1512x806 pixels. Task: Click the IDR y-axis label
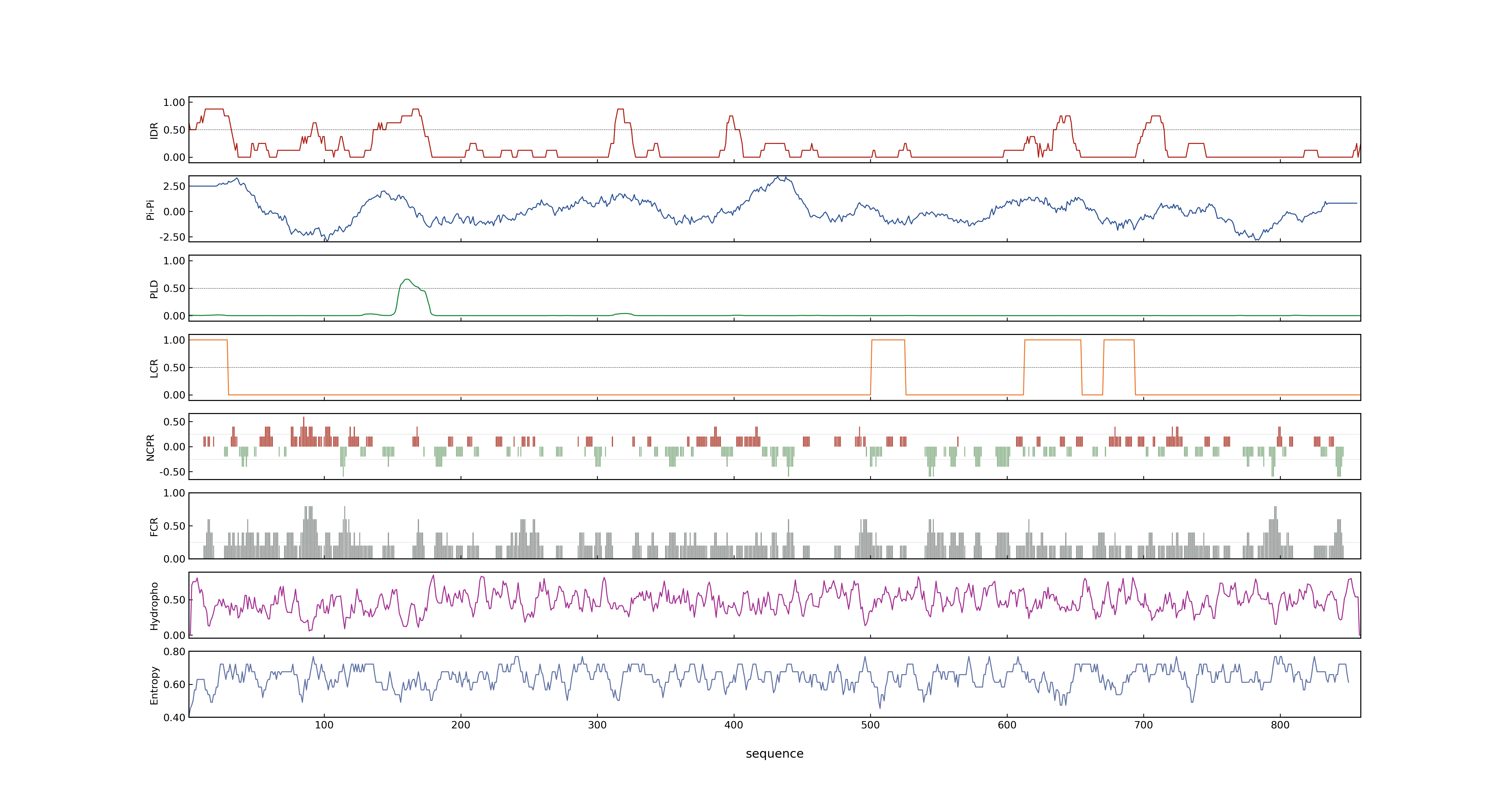pos(154,130)
